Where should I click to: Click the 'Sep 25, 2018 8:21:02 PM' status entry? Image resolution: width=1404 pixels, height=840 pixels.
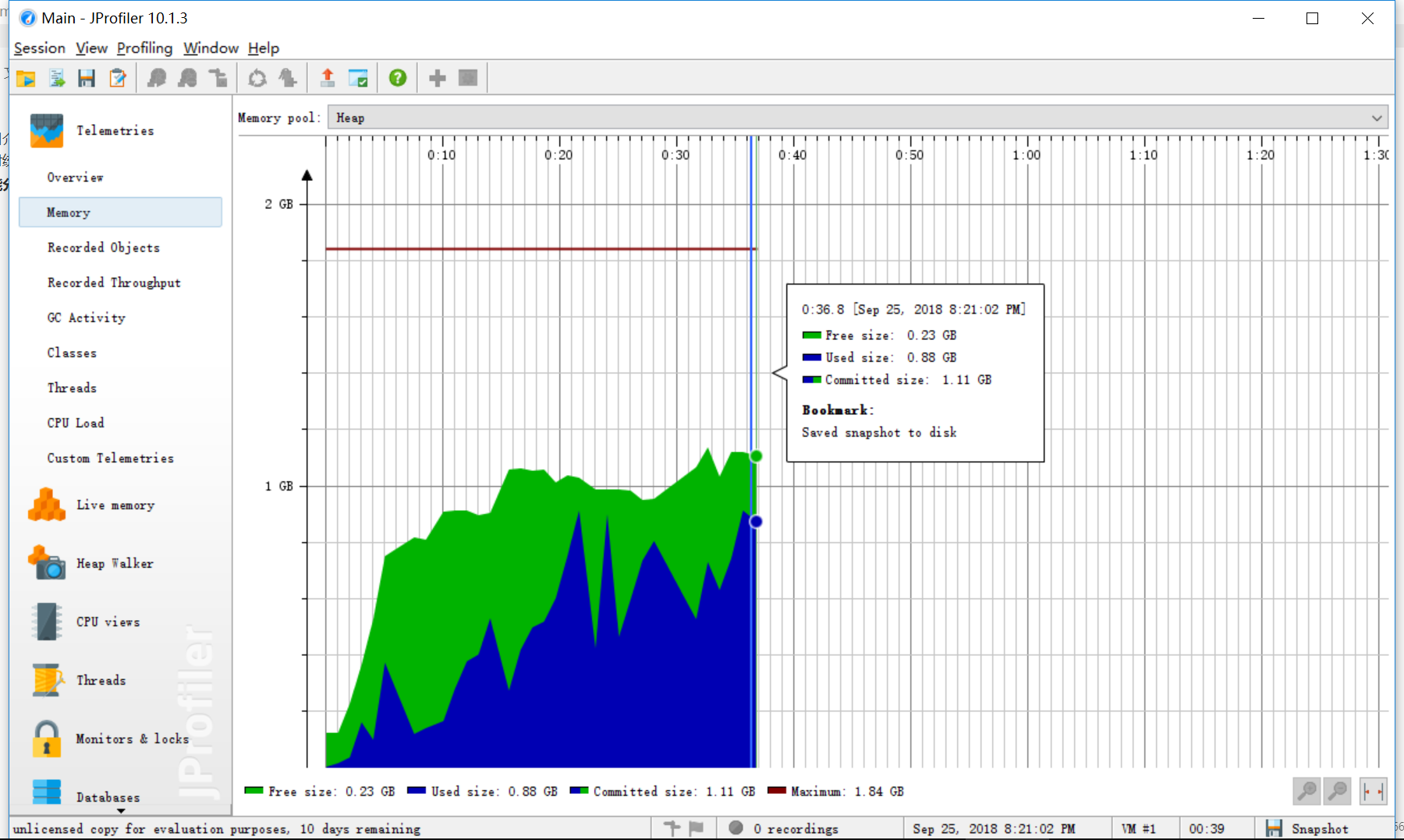click(994, 828)
